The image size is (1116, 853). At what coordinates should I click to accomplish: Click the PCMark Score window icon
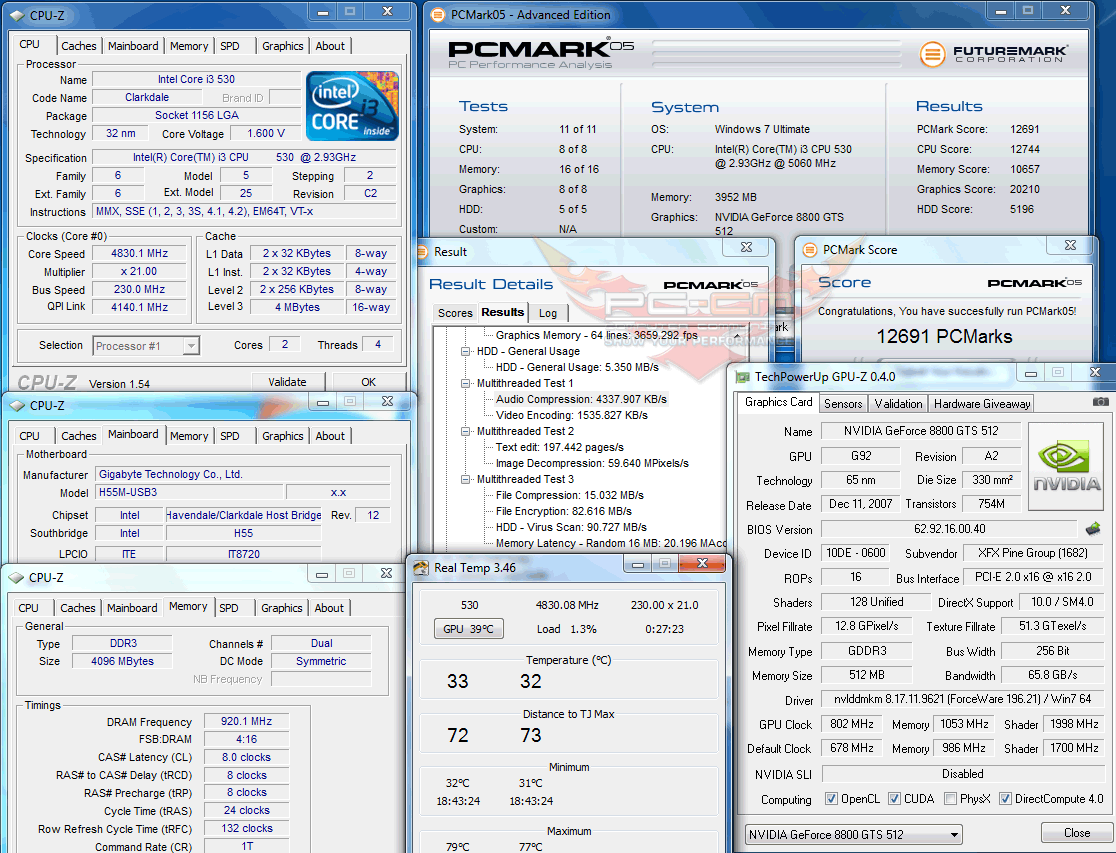(x=809, y=250)
